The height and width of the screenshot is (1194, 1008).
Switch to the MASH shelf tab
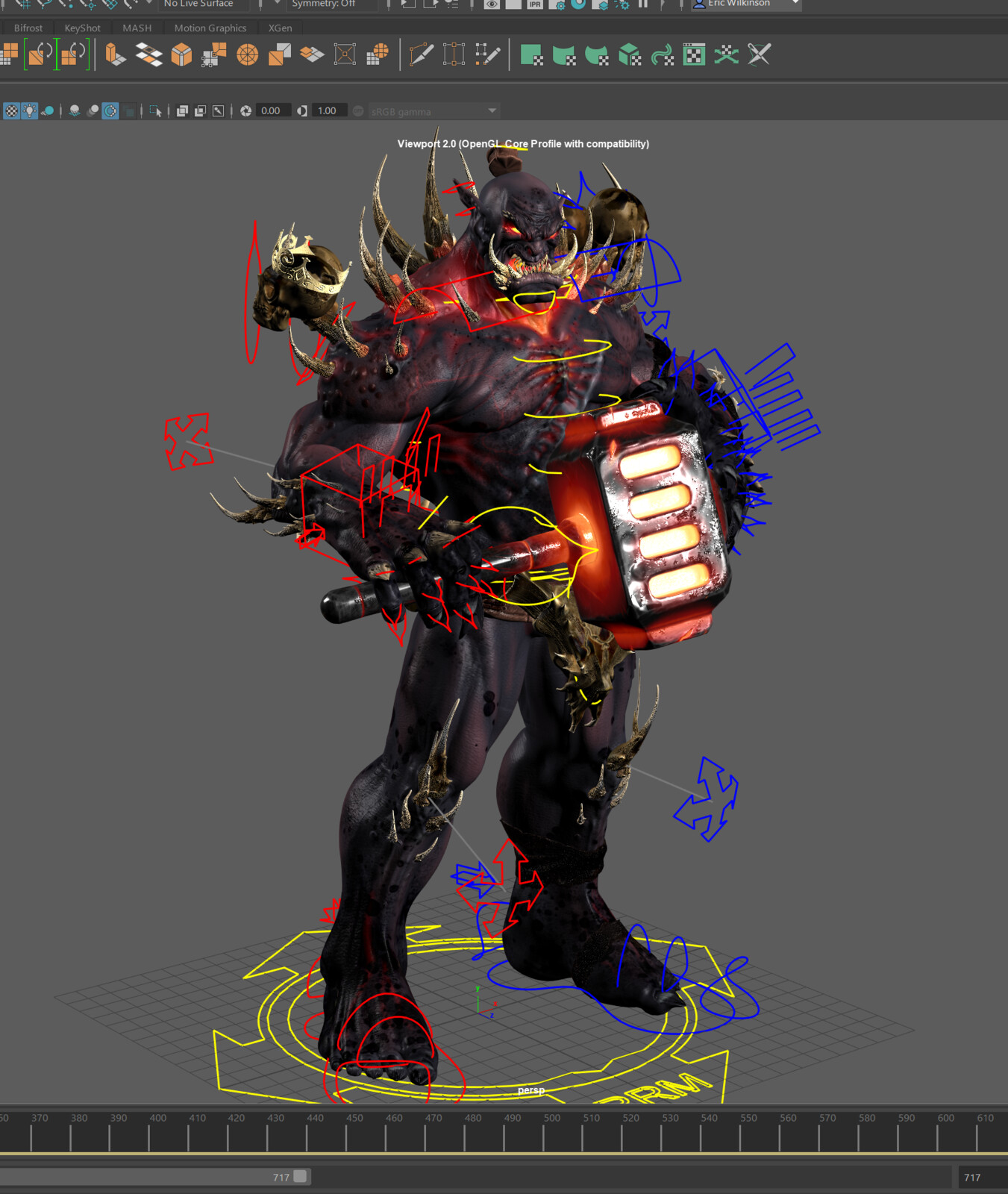137,28
